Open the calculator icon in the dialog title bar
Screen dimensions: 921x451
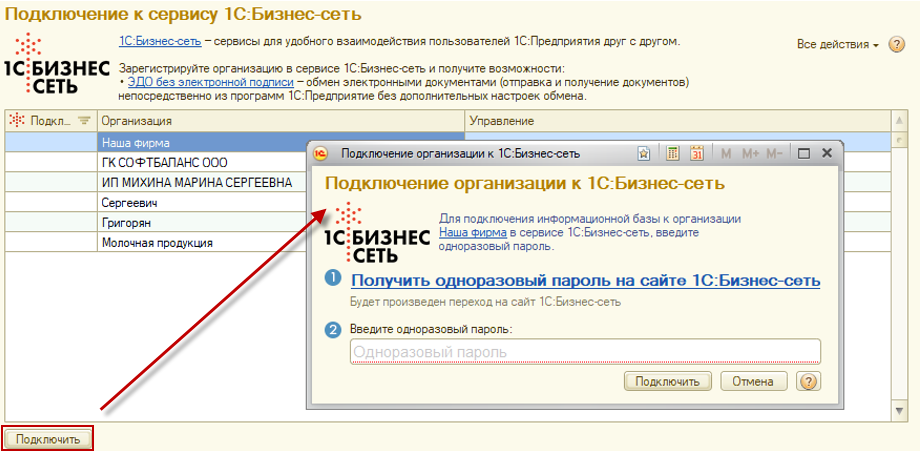coord(673,154)
